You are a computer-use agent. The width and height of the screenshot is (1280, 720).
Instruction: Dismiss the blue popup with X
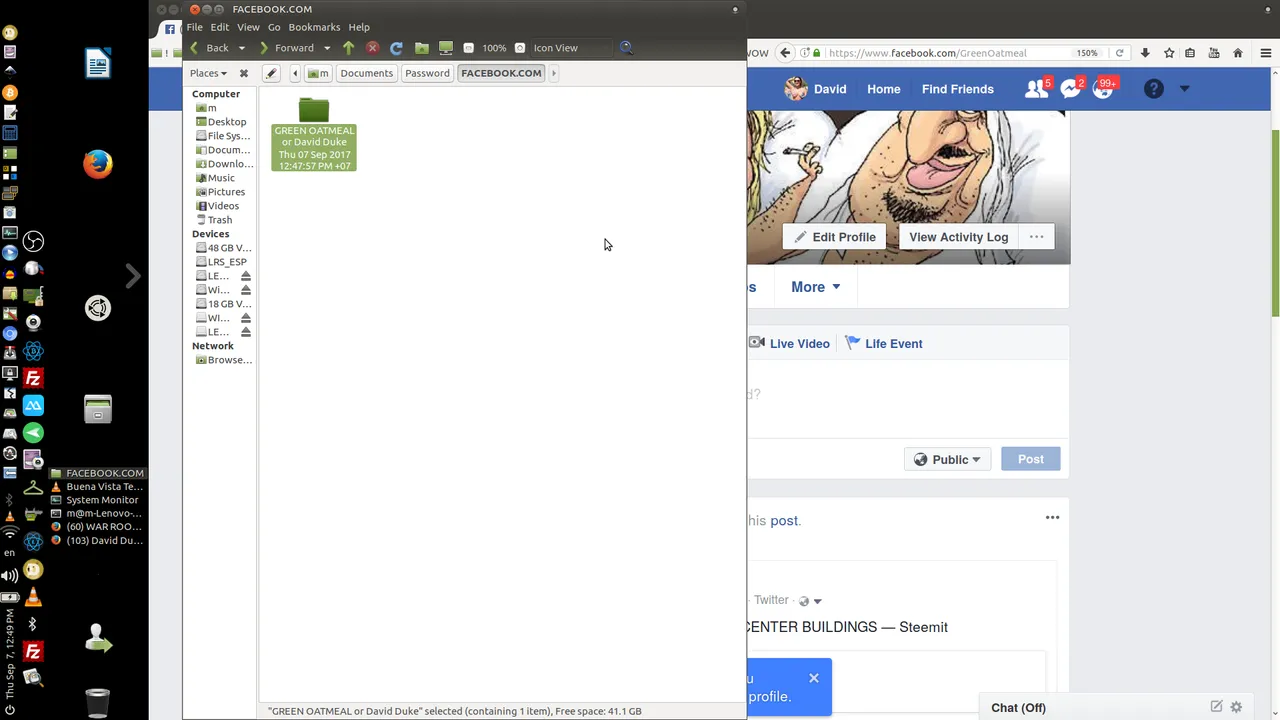(x=814, y=678)
